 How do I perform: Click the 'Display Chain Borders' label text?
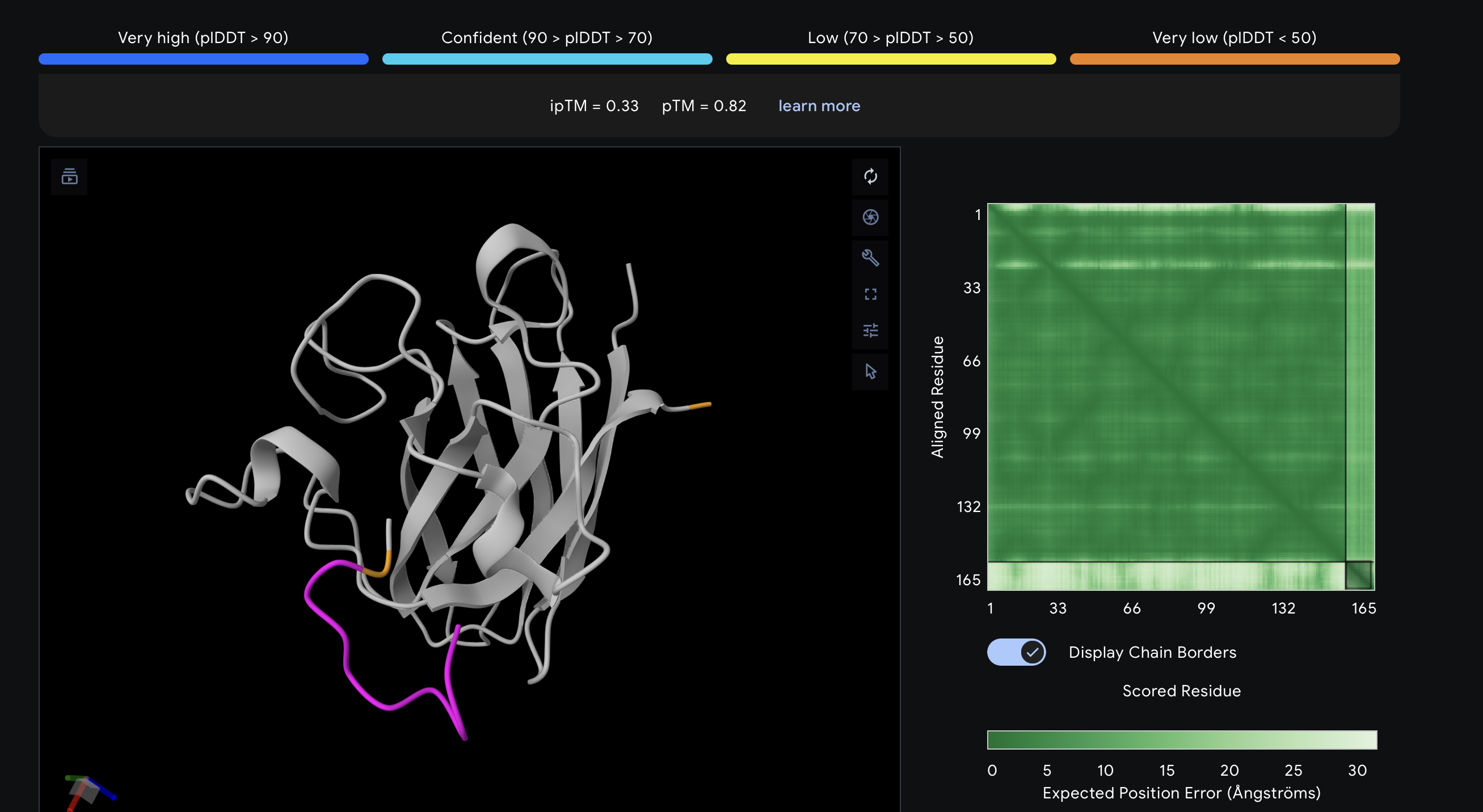tap(1153, 652)
